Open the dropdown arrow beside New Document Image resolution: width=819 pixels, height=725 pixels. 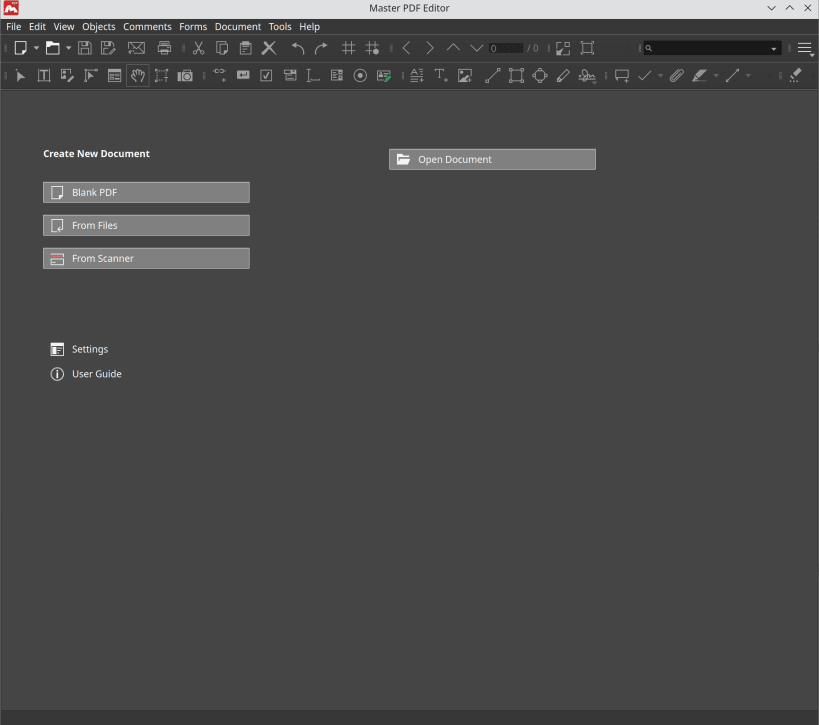[36, 48]
